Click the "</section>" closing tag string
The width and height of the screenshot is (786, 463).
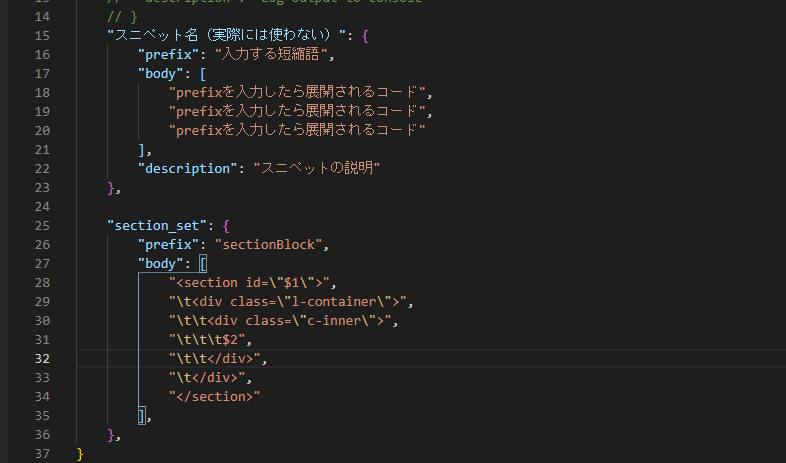pyautogui.click(x=215, y=396)
